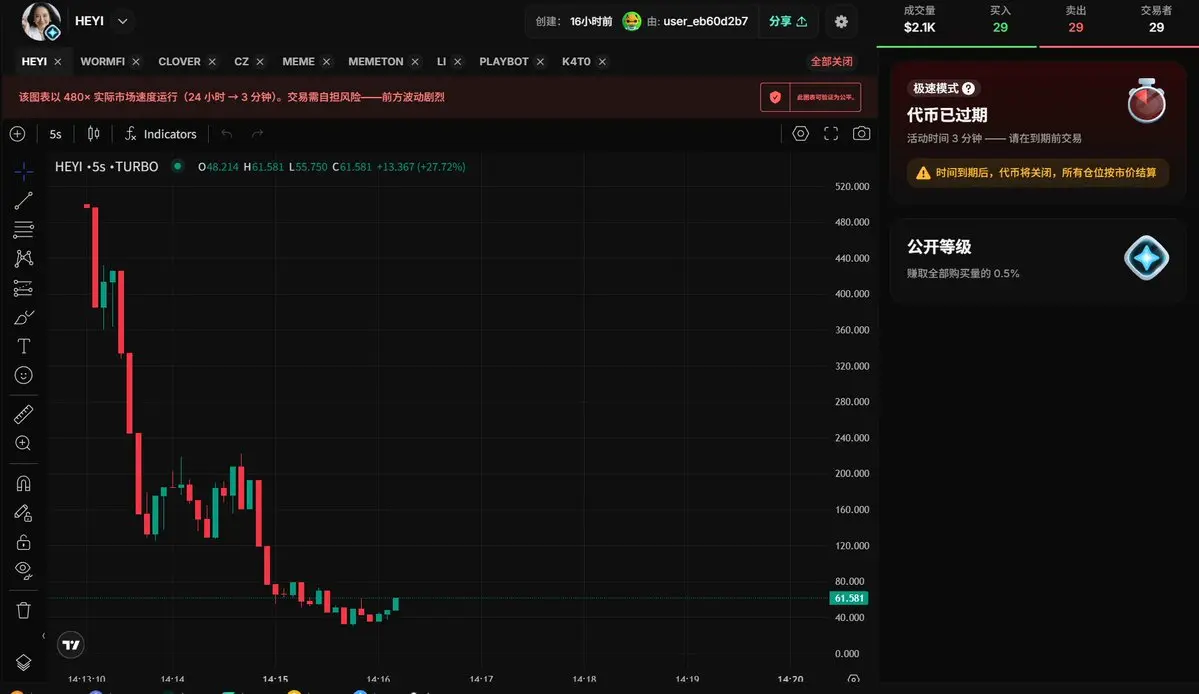
Task: Open the HEYI token dropdown
Action: pyautogui.click(x=122, y=21)
